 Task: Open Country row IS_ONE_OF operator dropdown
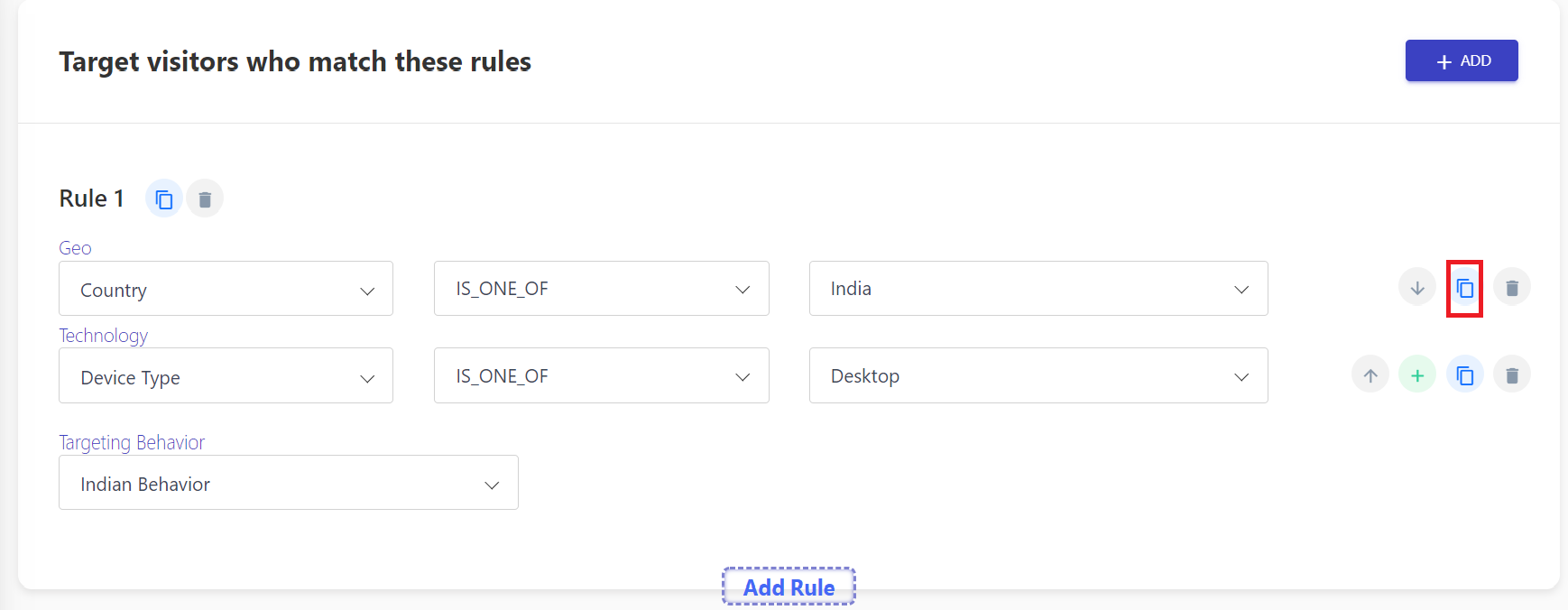[602, 289]
